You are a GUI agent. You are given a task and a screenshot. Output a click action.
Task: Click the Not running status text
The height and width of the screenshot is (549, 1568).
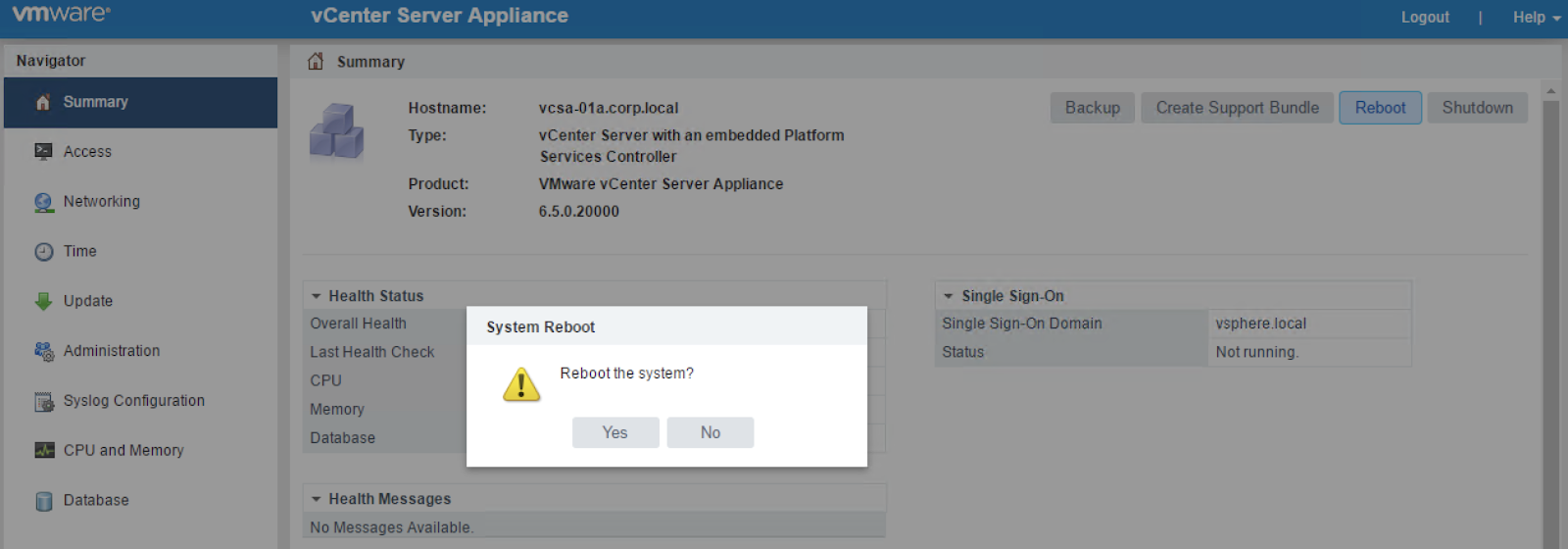click(x=1257, y=352)
